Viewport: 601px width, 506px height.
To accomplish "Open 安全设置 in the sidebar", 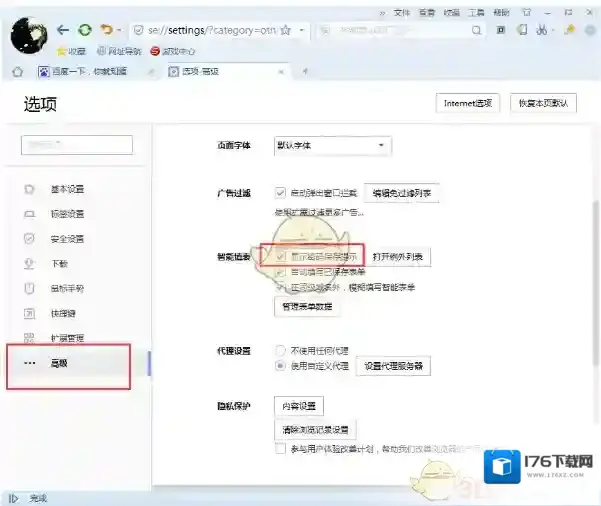I will (x=67, y=239).
